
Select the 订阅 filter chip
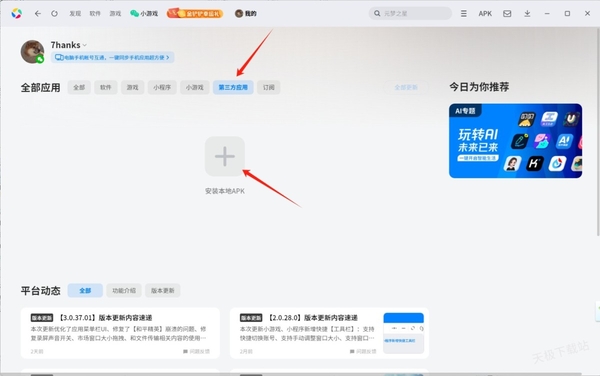269,87
